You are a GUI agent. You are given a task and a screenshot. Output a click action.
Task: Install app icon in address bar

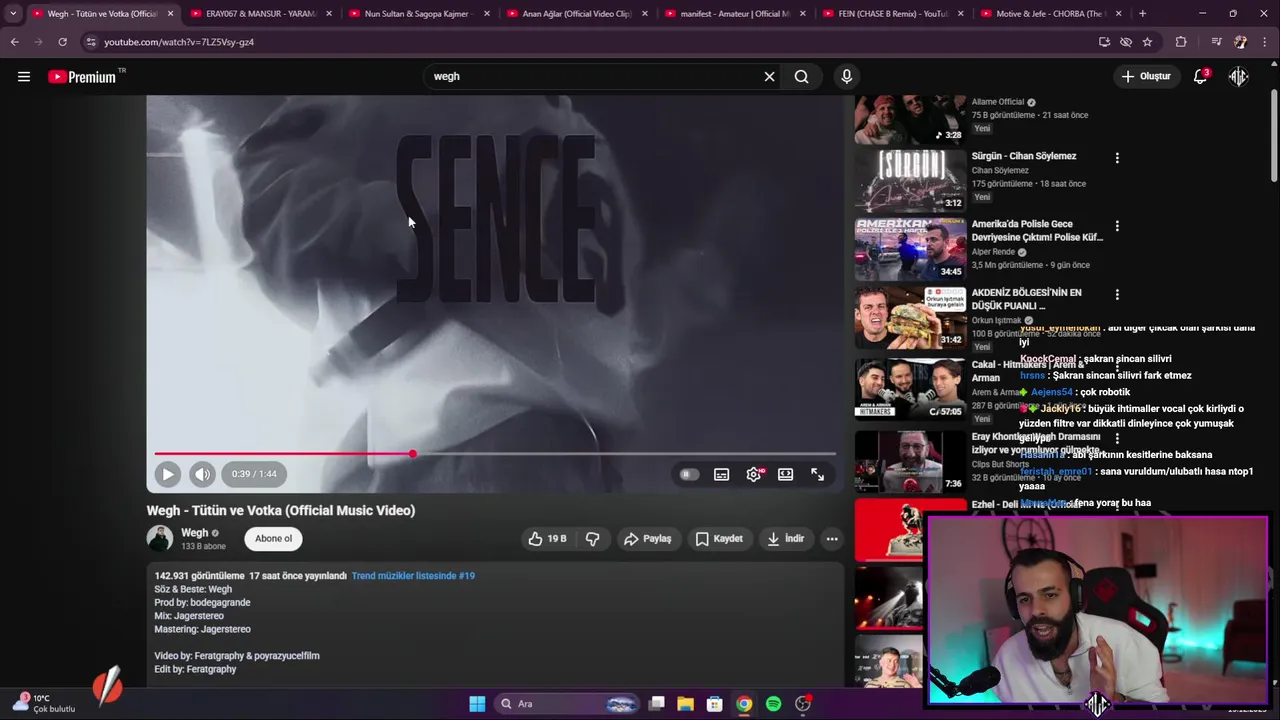click(x=1104, y=42)
